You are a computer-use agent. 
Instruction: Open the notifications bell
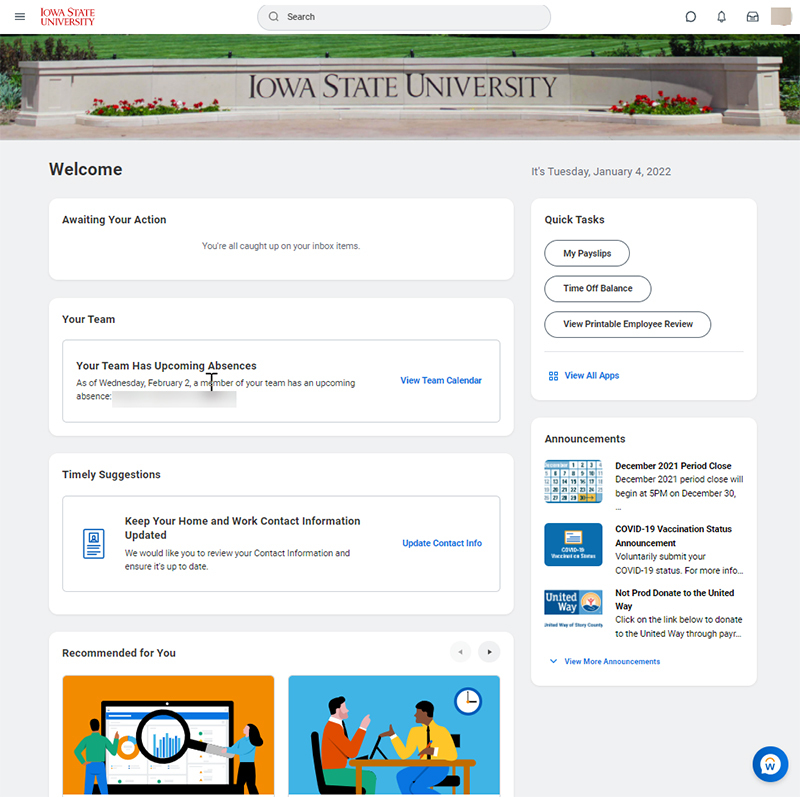pyautogui.click(x=721, y=17)
